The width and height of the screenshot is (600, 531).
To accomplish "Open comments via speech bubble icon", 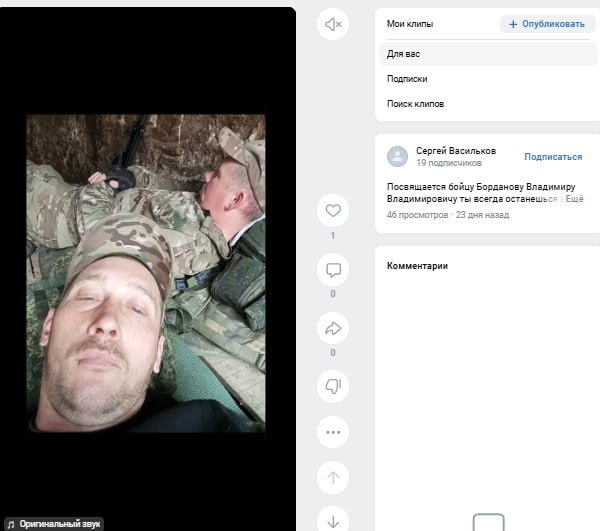I will coord(333,269).
